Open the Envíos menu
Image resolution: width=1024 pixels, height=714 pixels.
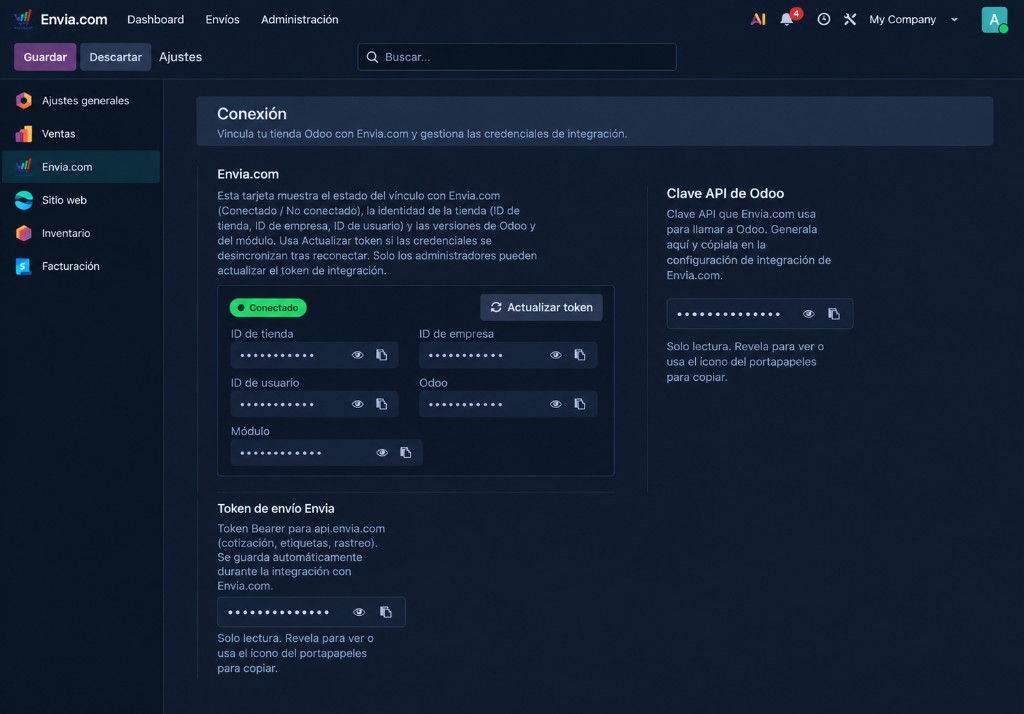(x=222, y=20)
